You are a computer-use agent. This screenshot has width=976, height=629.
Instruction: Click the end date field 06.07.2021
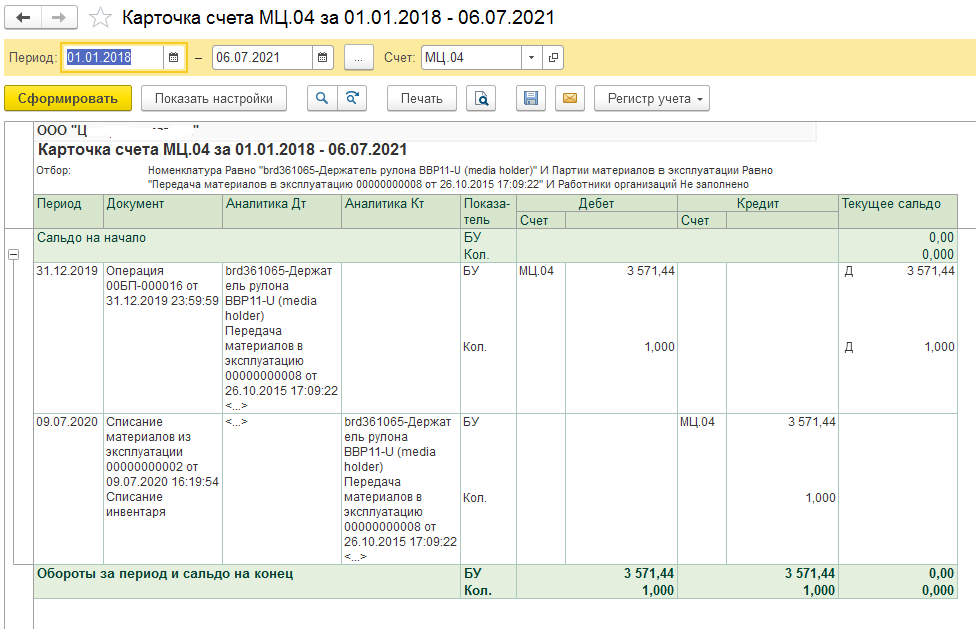[x=261, y=57]
